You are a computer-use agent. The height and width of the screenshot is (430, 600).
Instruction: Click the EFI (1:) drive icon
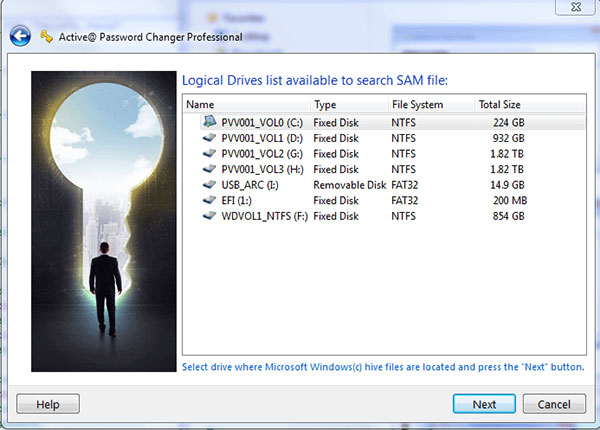pos(208,200)
